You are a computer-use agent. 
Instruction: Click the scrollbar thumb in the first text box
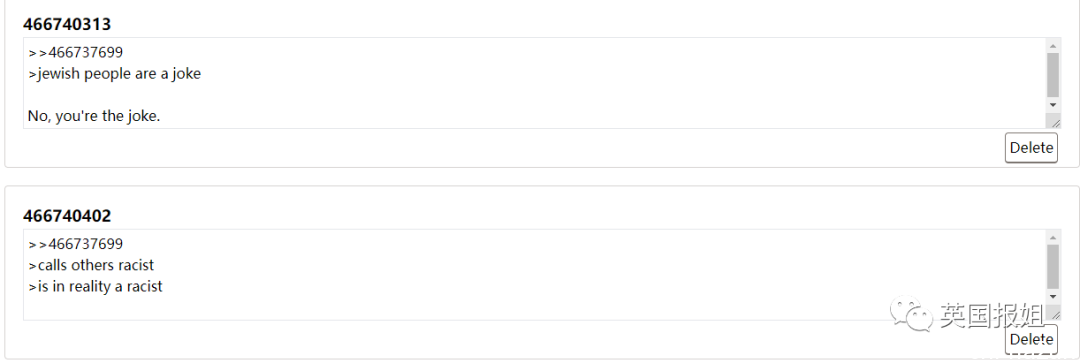1052,75
